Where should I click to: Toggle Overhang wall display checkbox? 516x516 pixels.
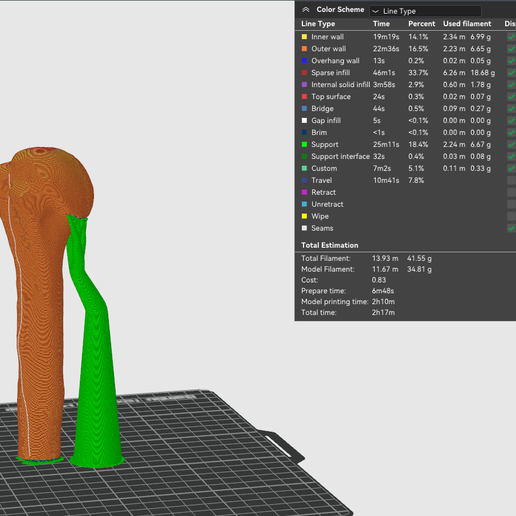(511, 61)
